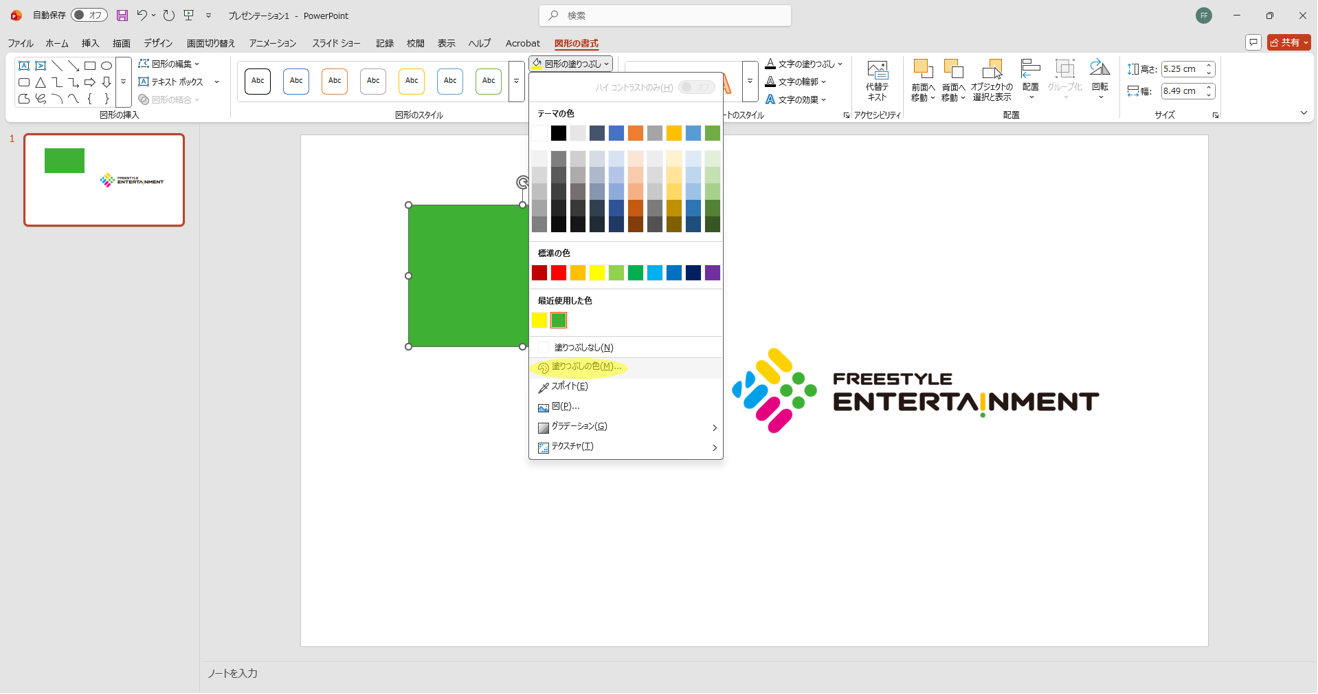
Task: Expand the Shape Fill (図形の塗りつぶし) dropdown
Action: (571, 64)
